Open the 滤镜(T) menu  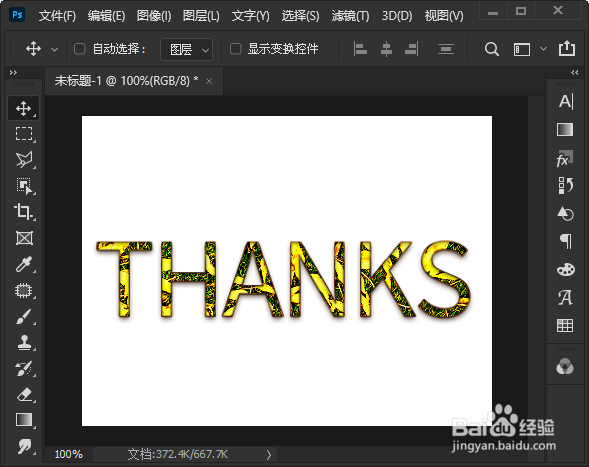click(x=350, y=16)
